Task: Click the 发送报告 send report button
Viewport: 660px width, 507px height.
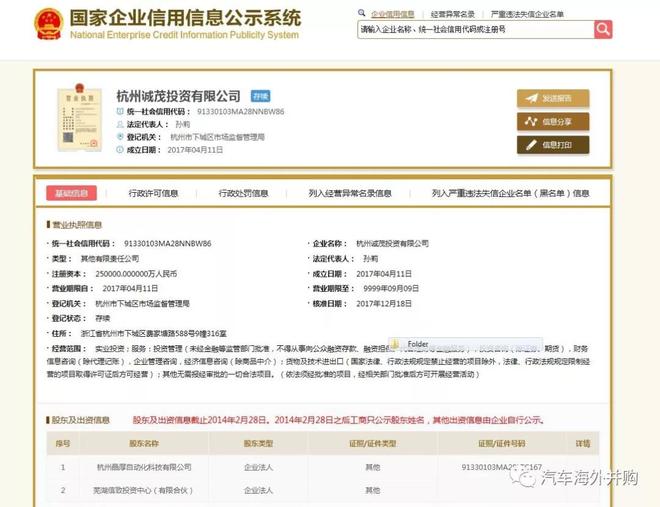Action: pos(553,98)
